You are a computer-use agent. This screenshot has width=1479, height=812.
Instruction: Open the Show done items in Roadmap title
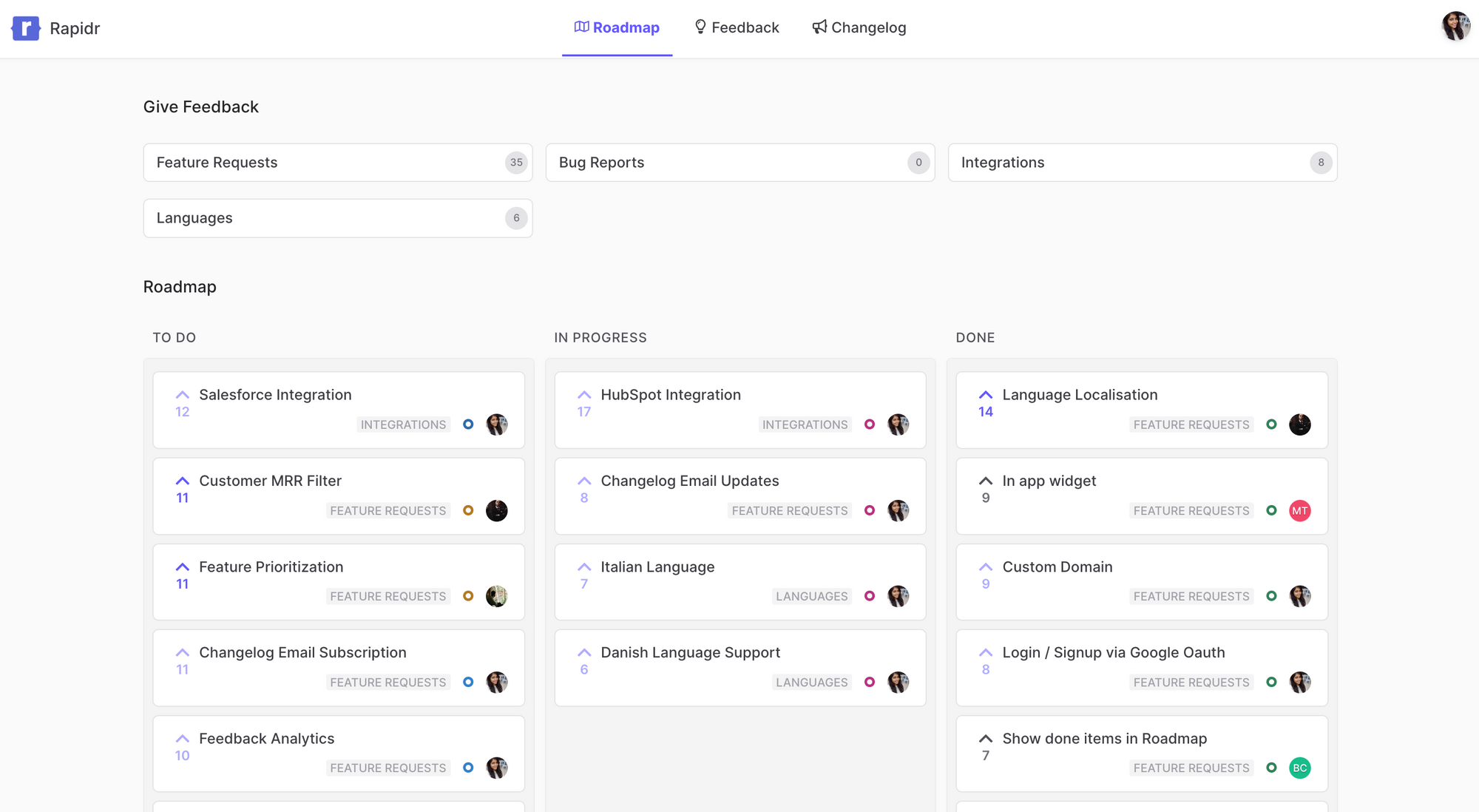[1104, 739]
